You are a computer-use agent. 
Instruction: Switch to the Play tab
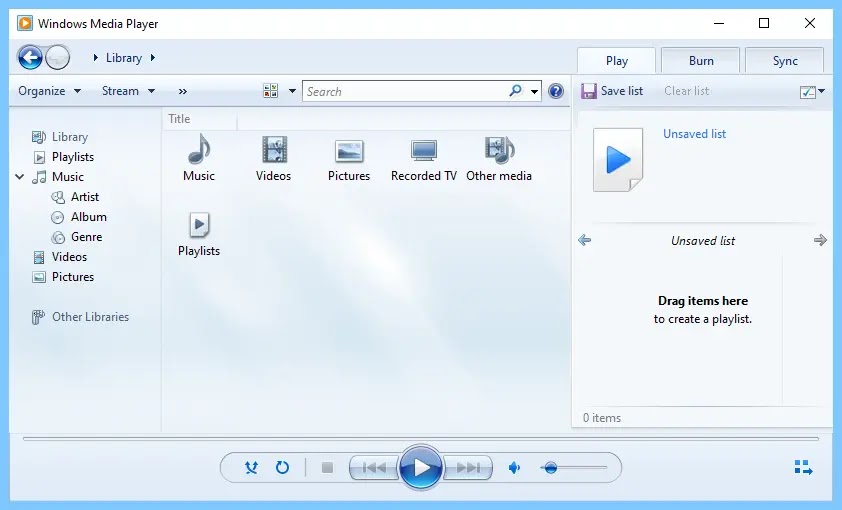point(616,61)
